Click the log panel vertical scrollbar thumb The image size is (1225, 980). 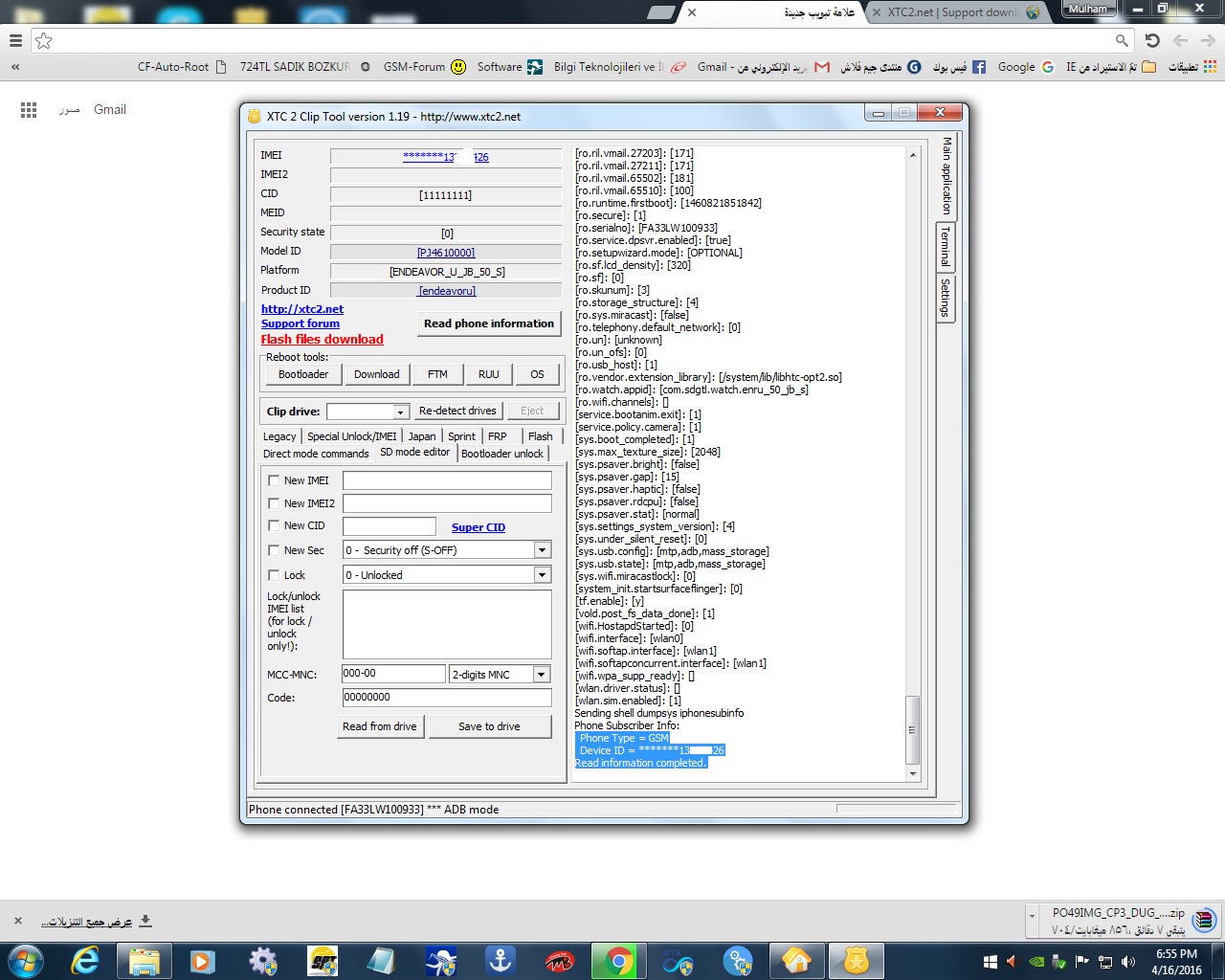click(x=912, y=729)
